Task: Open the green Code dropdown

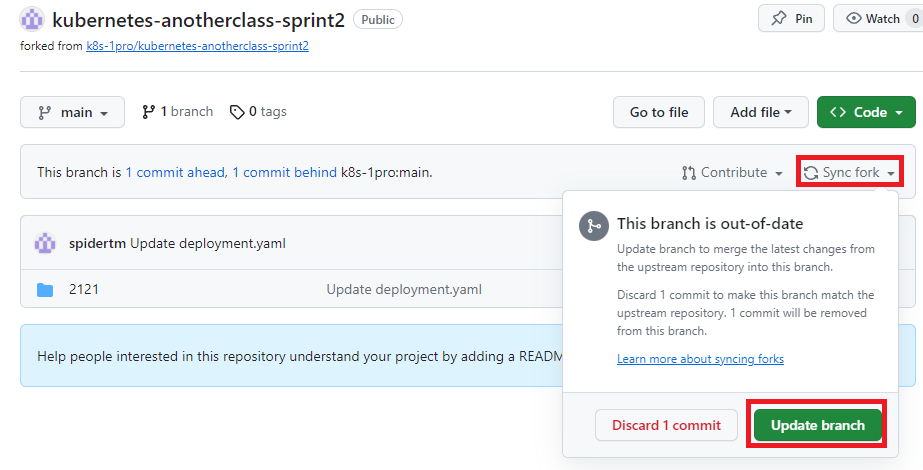Action: (x=866, y=112)
